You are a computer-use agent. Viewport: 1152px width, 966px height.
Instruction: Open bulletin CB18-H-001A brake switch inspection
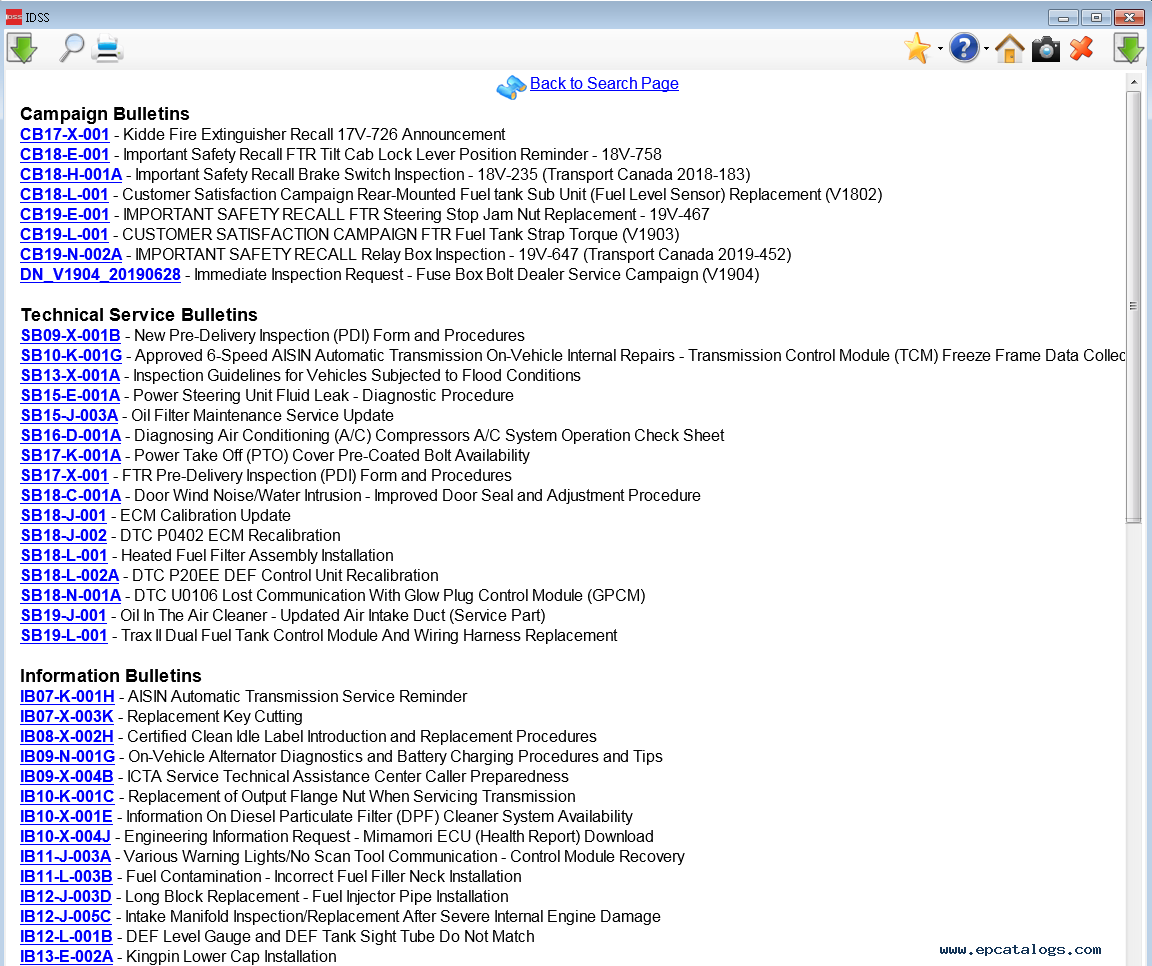(71, 174)
